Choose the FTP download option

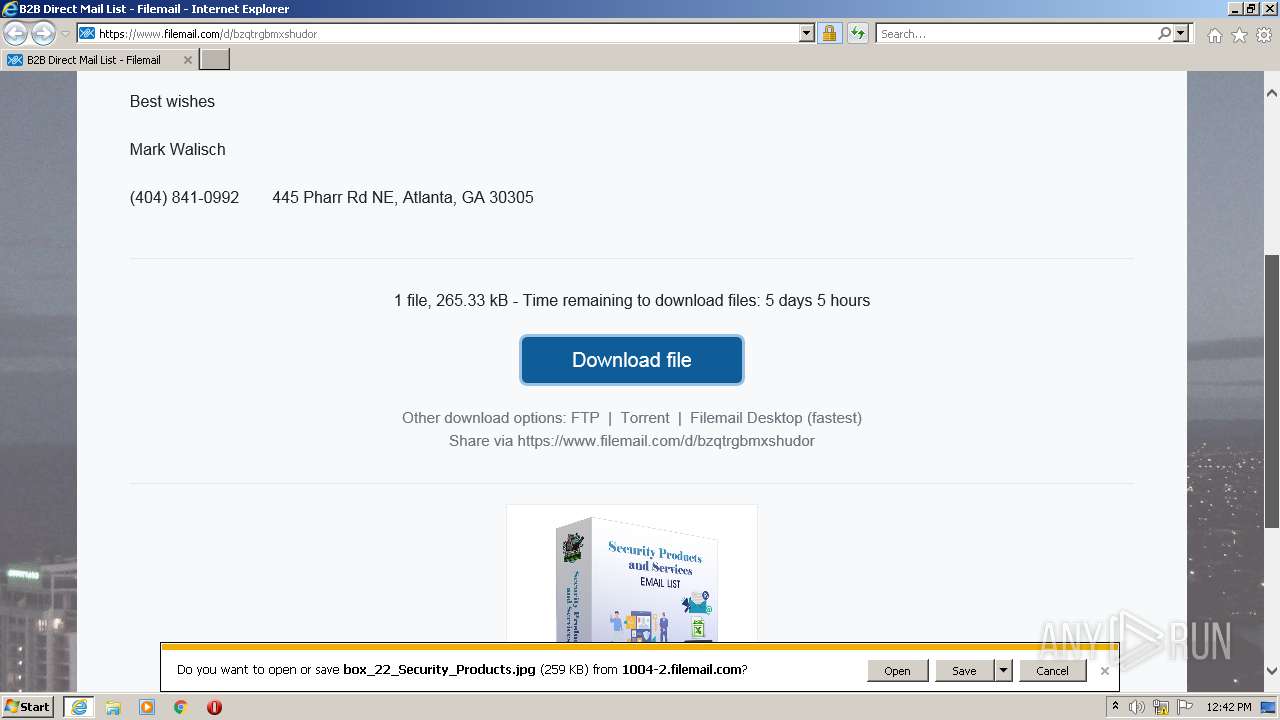(585, 418)
